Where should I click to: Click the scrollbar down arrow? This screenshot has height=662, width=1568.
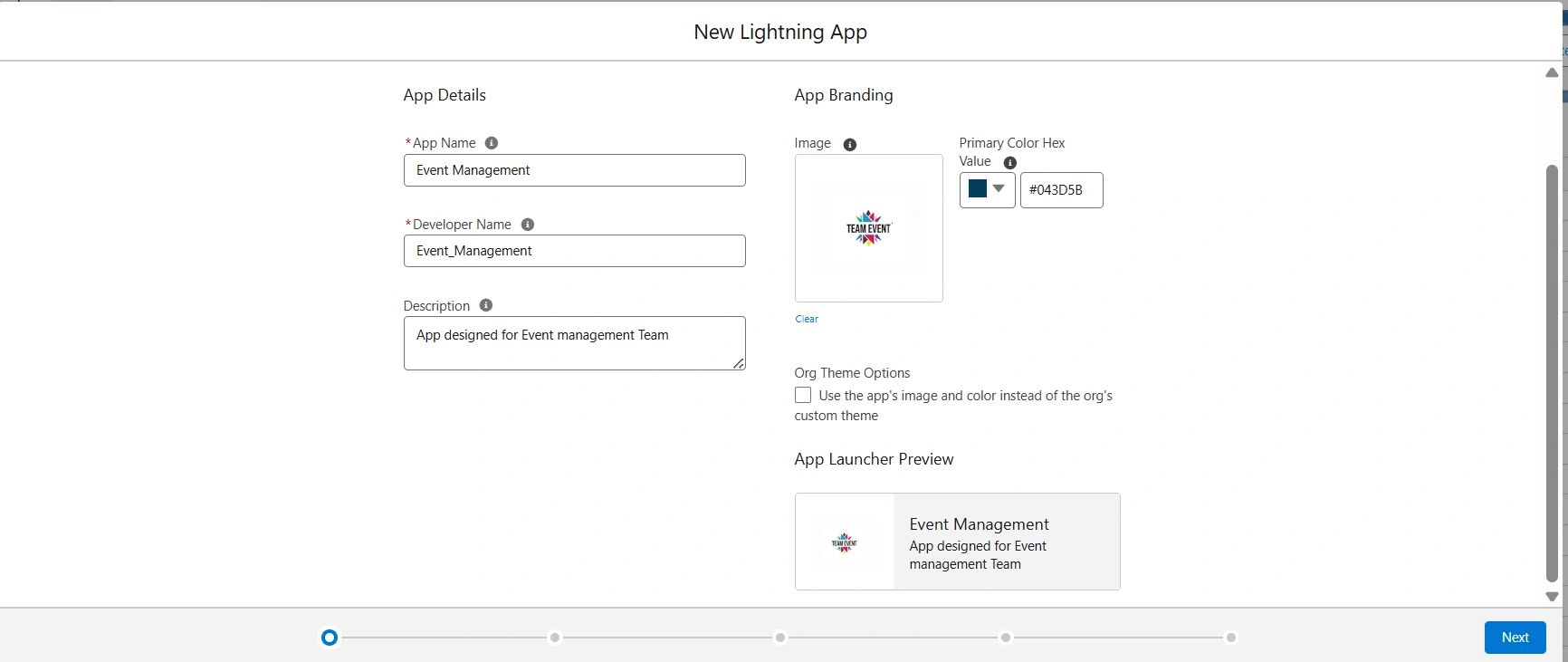(x=1552, y=597)
